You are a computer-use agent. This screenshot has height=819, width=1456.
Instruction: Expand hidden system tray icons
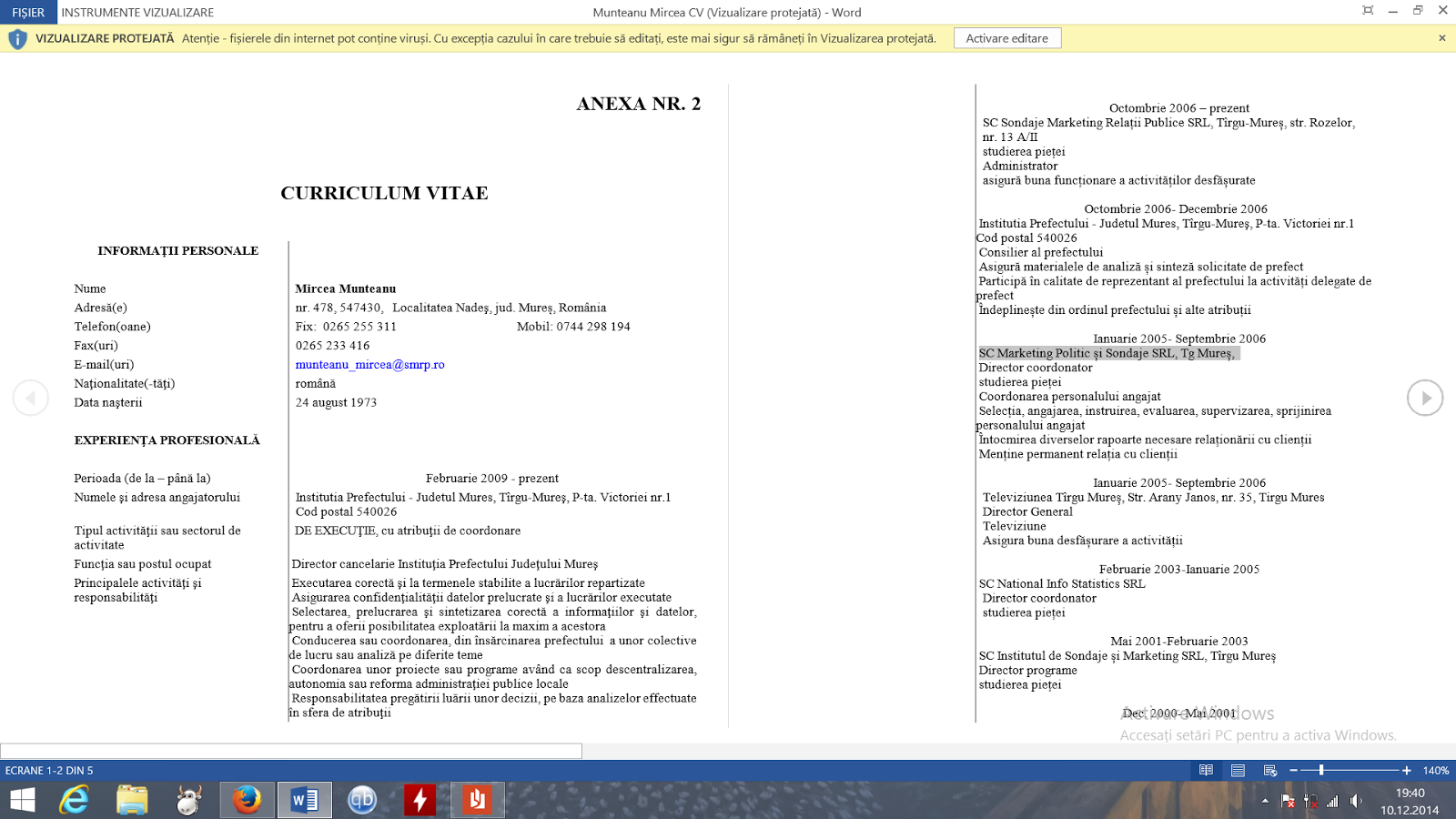pyautogui.click(x=1265, y=802)
